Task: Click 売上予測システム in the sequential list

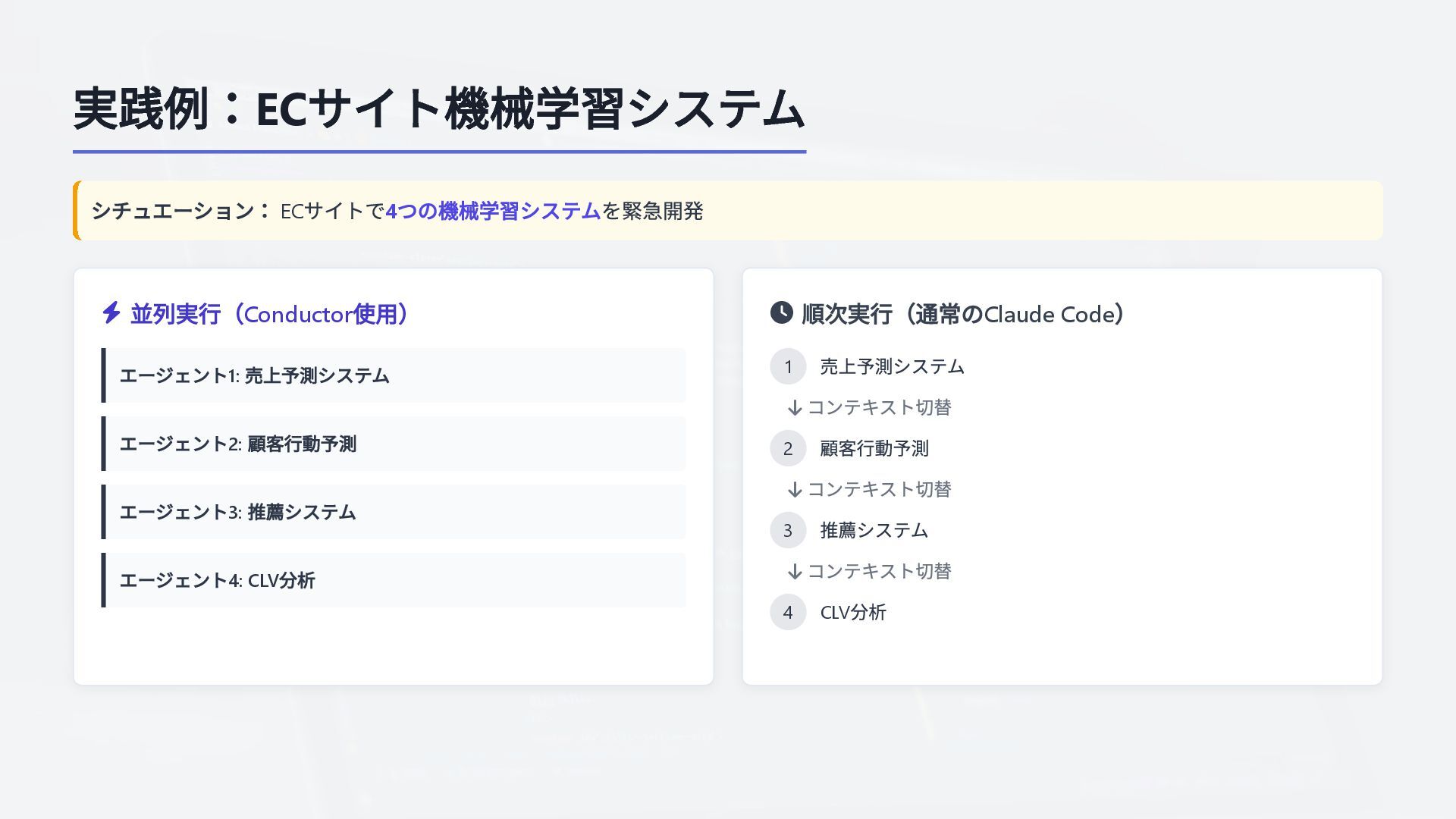Action: click(x=892, y=367)
